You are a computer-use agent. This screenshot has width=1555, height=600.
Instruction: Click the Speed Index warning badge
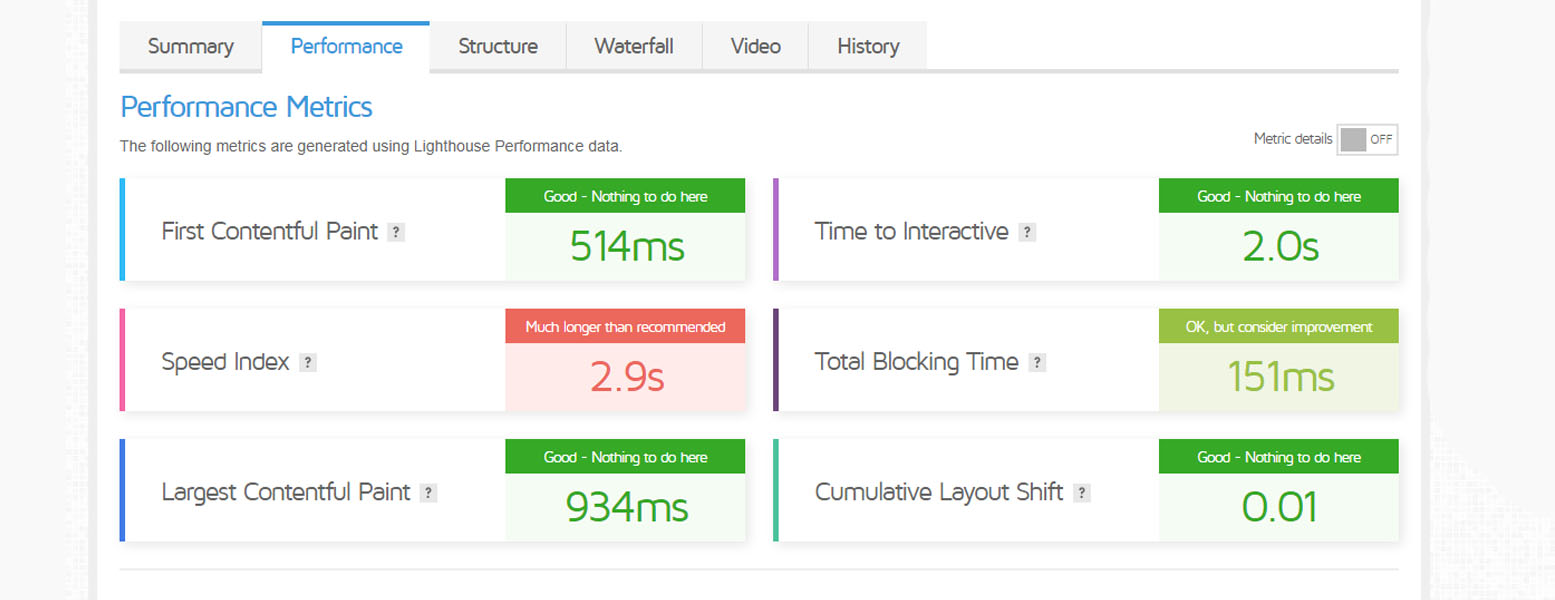[x=625, y=326]
